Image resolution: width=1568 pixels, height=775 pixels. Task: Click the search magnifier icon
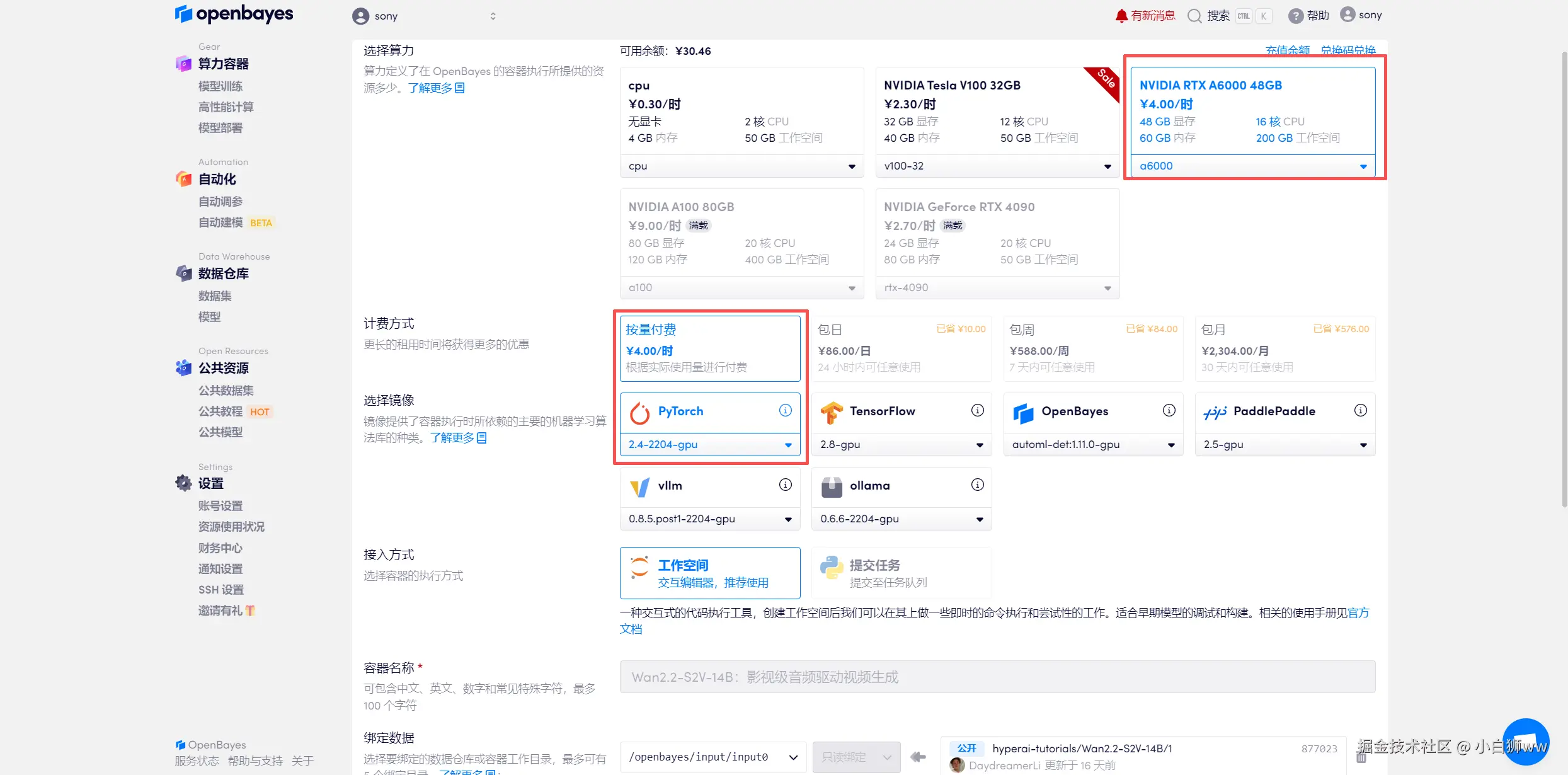[x=1194, y=16]
